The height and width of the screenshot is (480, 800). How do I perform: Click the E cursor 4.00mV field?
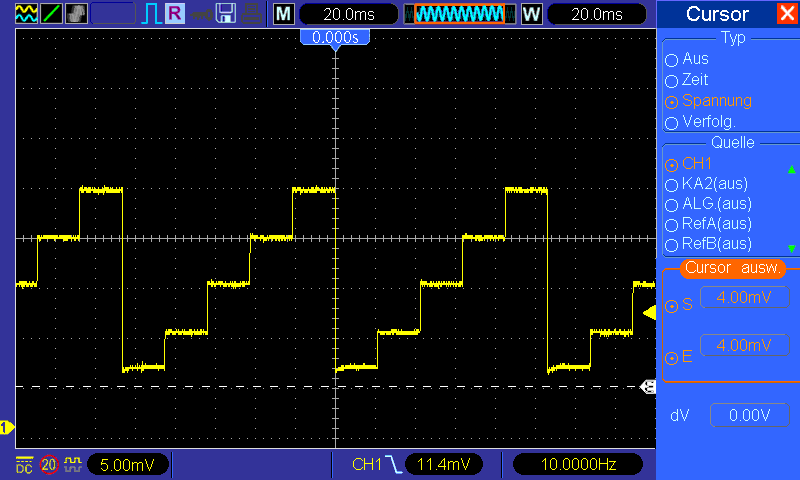pos(745,345)
